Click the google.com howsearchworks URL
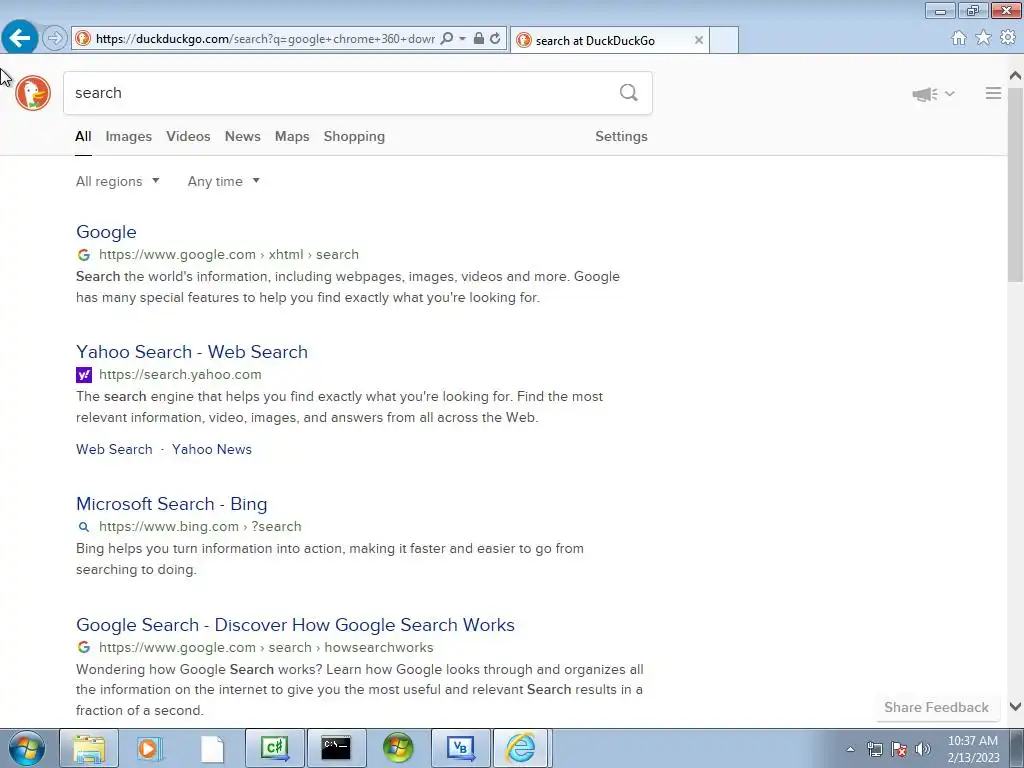1024x768 pixels. 266,648
